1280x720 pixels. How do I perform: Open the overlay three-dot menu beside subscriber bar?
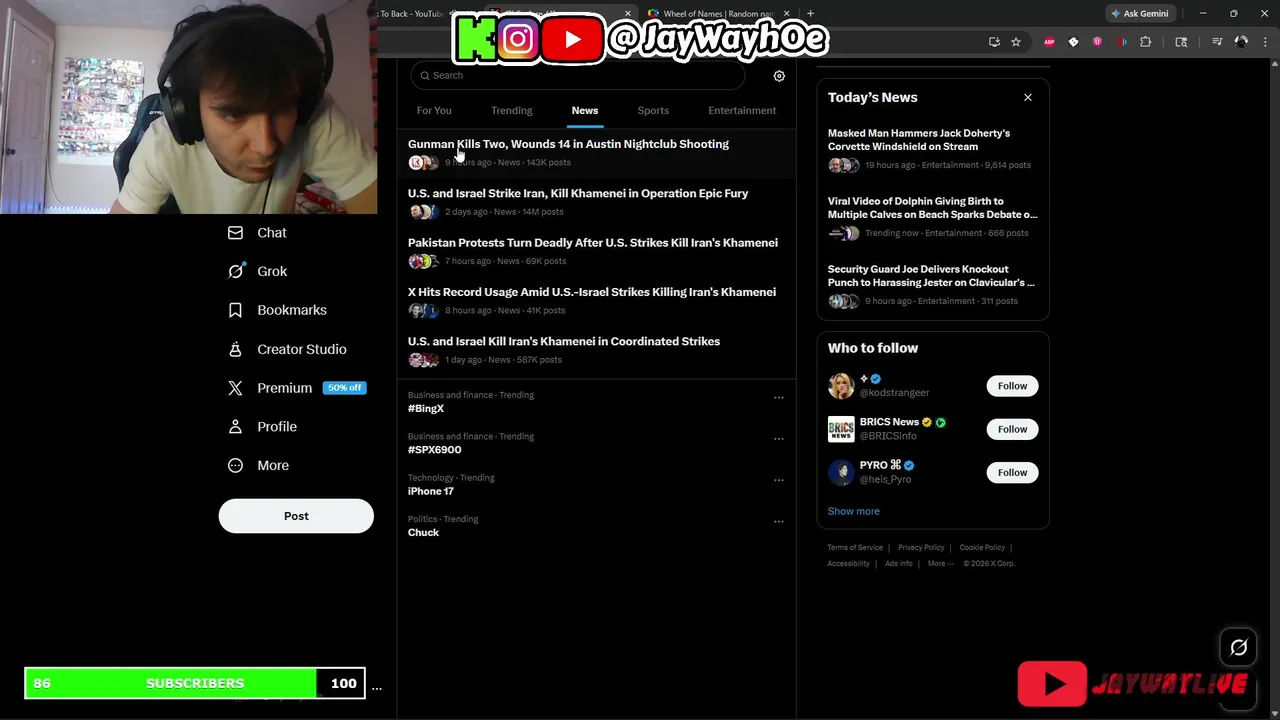tap(376, 687)
